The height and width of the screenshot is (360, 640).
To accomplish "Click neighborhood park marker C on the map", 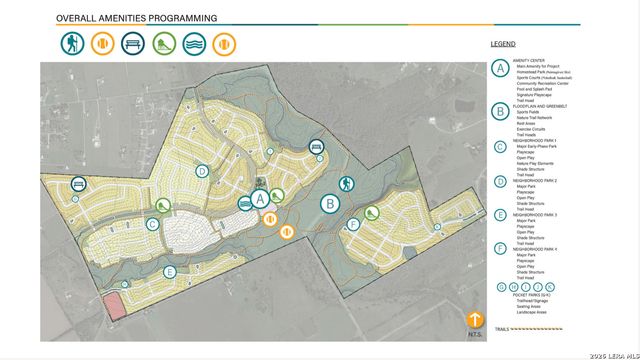I will 153,224.
